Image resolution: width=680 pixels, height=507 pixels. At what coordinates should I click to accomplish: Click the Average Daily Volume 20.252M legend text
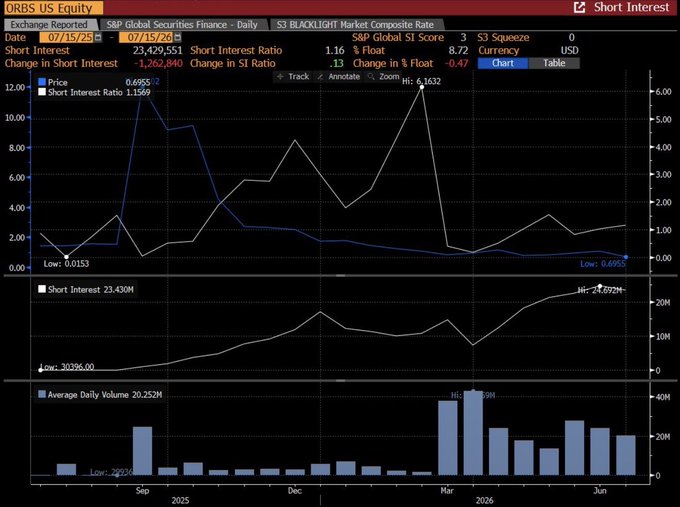click(105, 395)
